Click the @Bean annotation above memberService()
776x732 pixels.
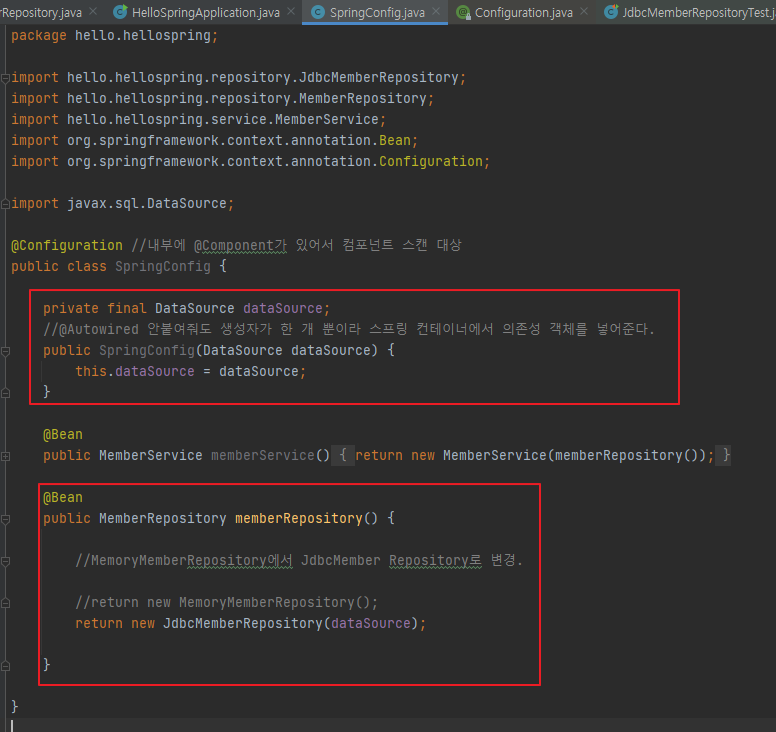click(x=63, y=435)
